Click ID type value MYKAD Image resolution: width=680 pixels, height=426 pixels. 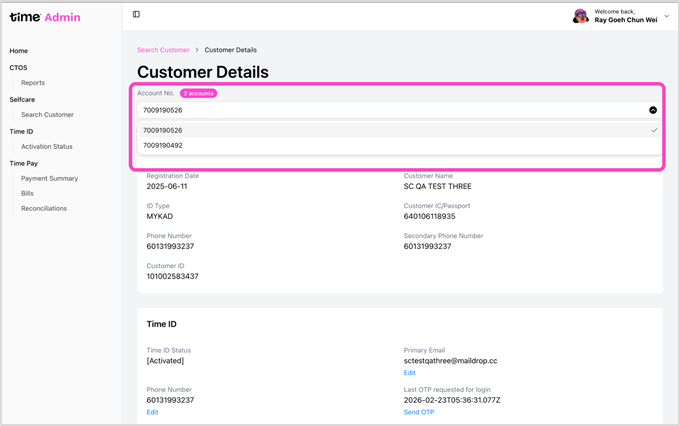tap(160, 216)
